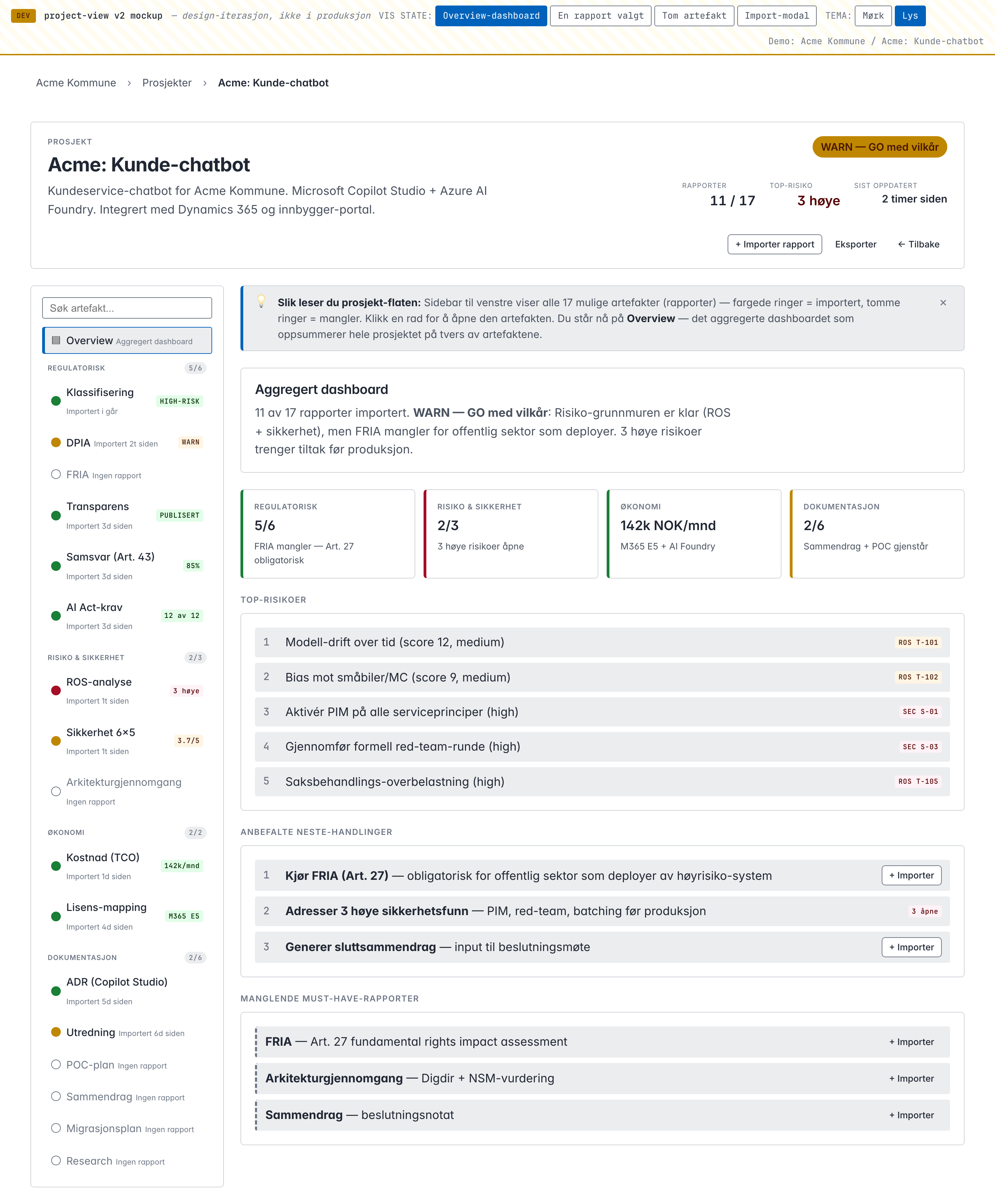Open the Dokumentasjon 2/6 card
This screenshot has height=1204, width=995.
[877, 534]
